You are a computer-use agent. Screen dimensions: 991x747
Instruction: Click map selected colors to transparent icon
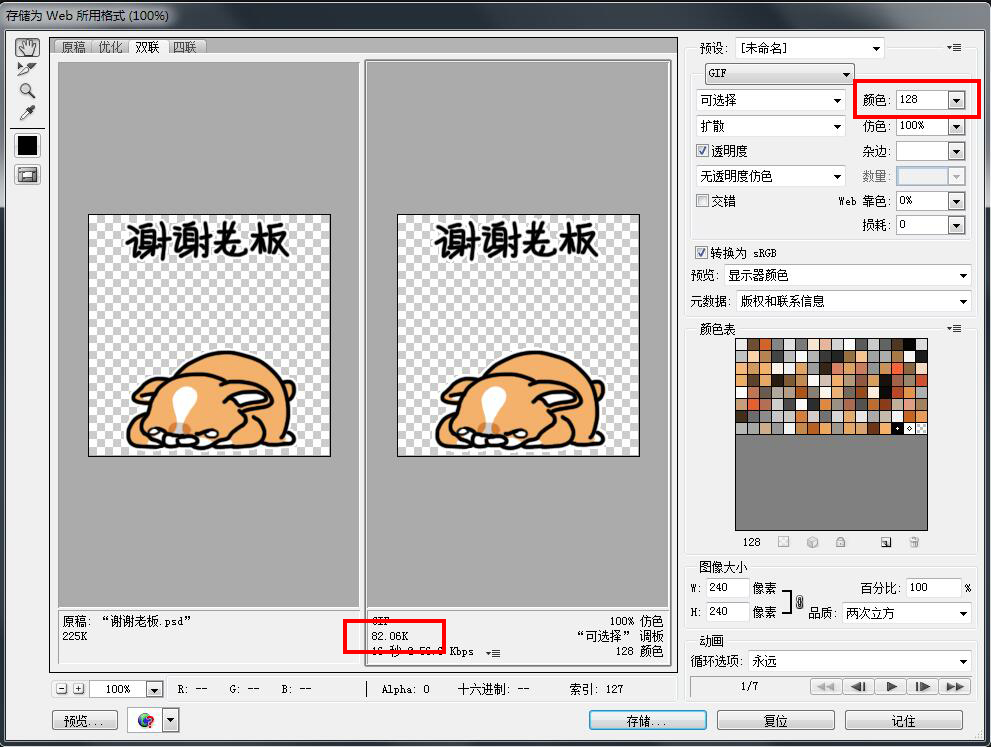click(784, 542)
